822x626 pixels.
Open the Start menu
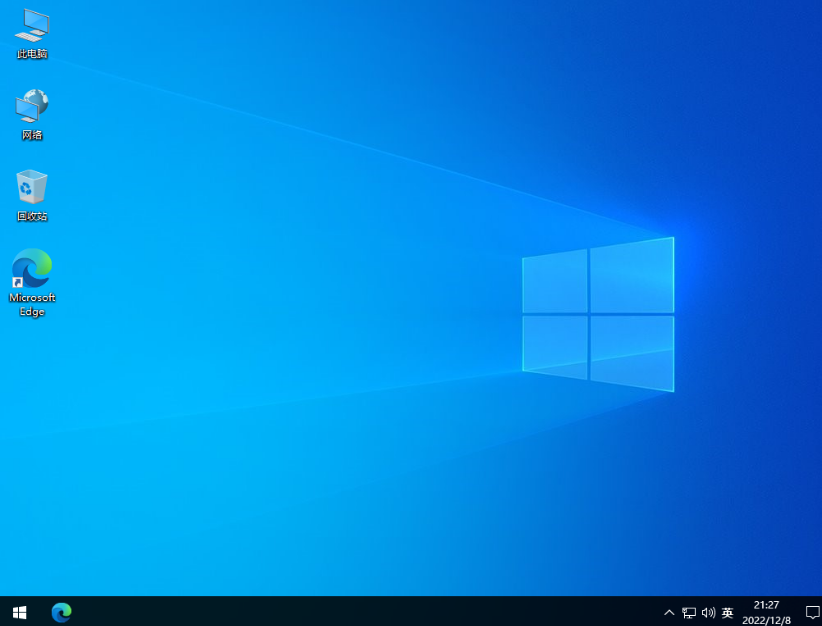click(19, 612)
